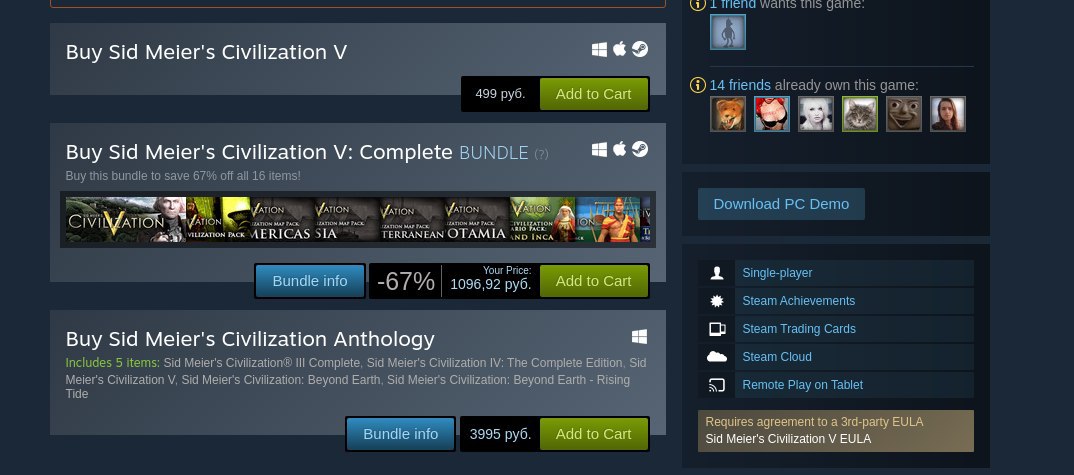Click the bundle help question mark icon
This screenshot has width=1074, height=475.
coord(541,154)
